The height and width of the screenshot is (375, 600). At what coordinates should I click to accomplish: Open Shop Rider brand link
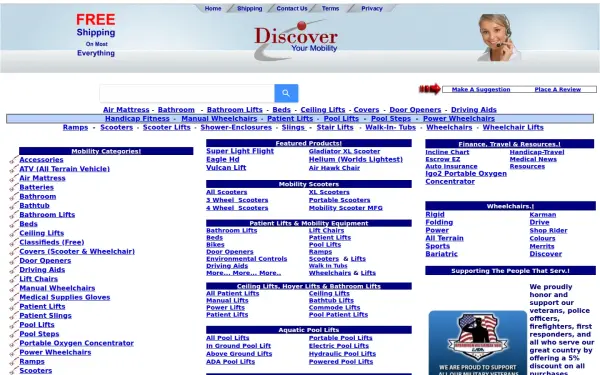click(548, 230)
